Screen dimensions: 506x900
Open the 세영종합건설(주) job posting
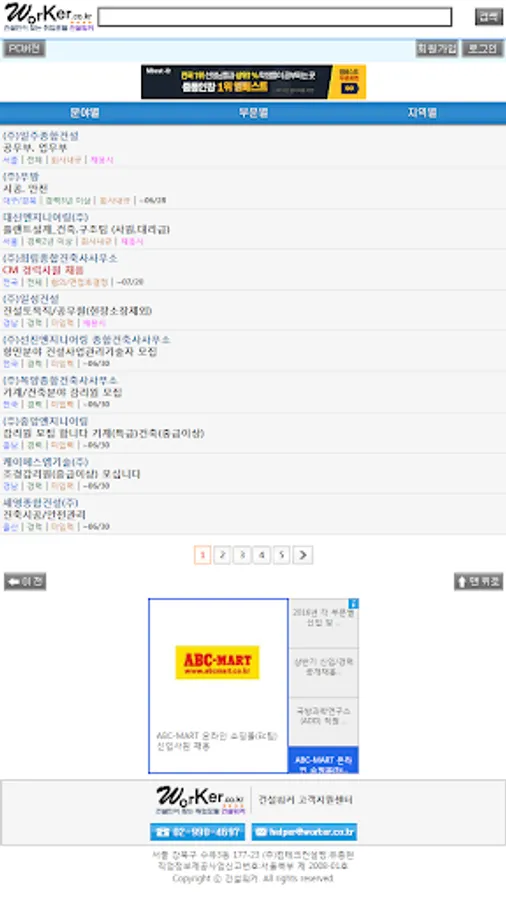click(x=253, y=514)
